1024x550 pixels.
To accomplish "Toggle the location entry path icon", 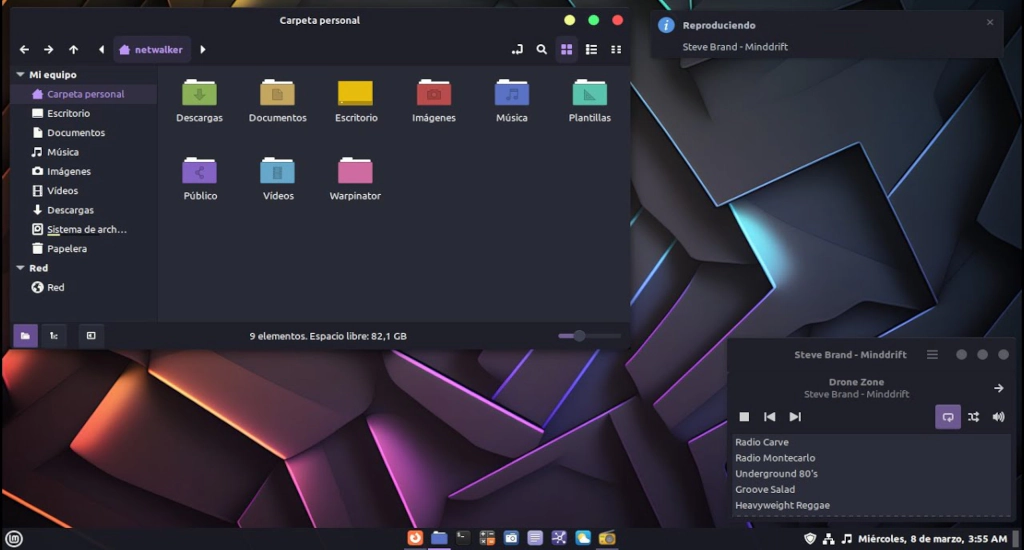I will 517,49.
